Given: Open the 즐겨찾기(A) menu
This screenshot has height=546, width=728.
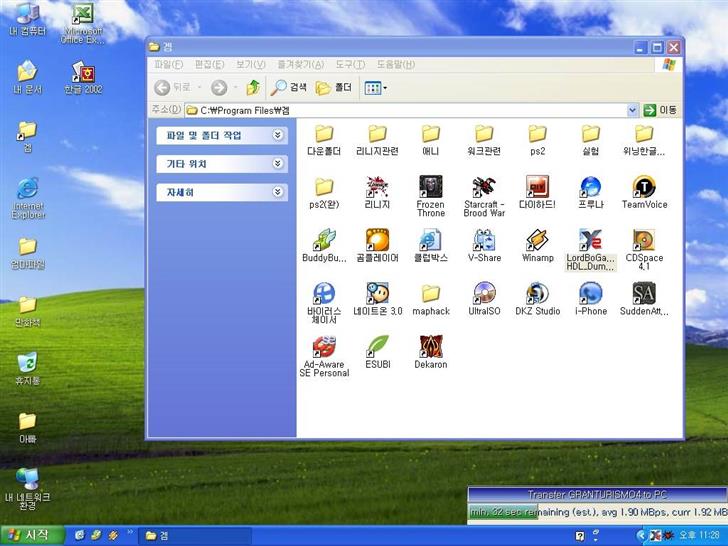Looking at the screenshot, I should pyautogui.click(x=300, y=65).
